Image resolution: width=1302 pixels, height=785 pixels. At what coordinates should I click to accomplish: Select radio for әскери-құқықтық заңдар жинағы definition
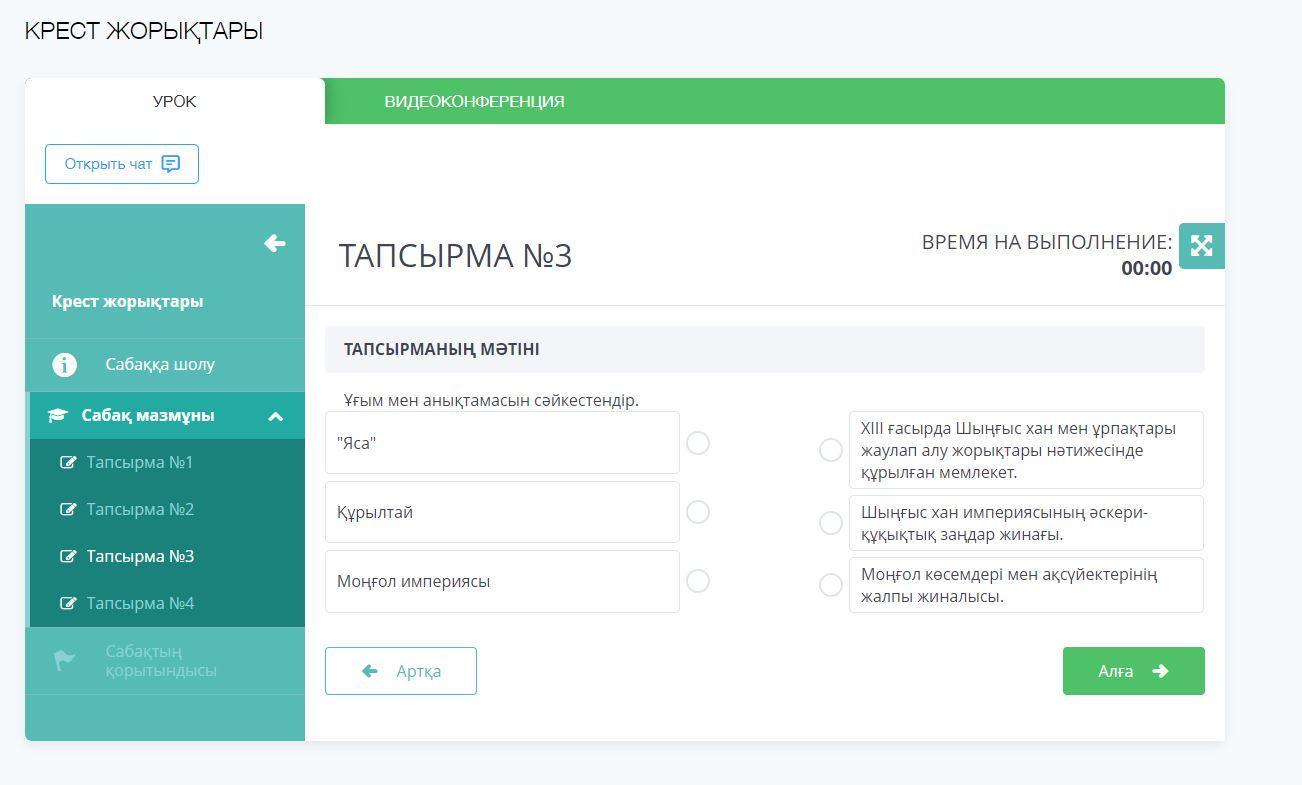point(830,523)
